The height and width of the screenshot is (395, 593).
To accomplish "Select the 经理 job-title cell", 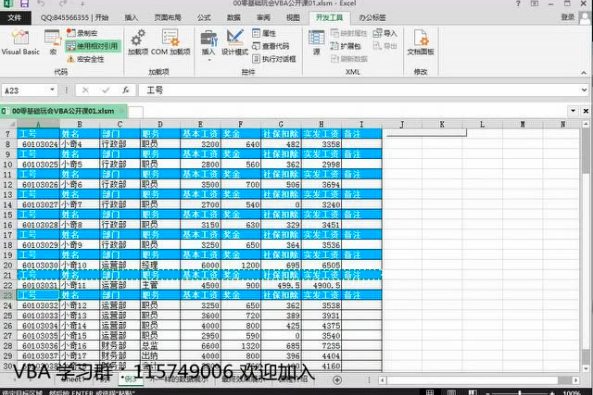I will [x=160, y=265].
